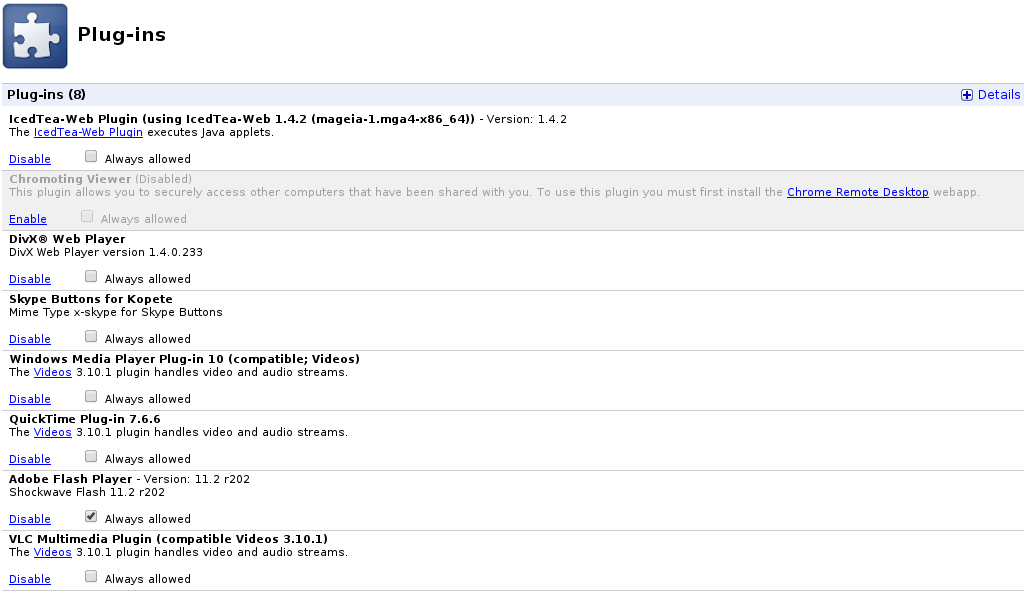Check Always allowed for Skype Buttons
1026x601 pixels.
pos(91,337)
